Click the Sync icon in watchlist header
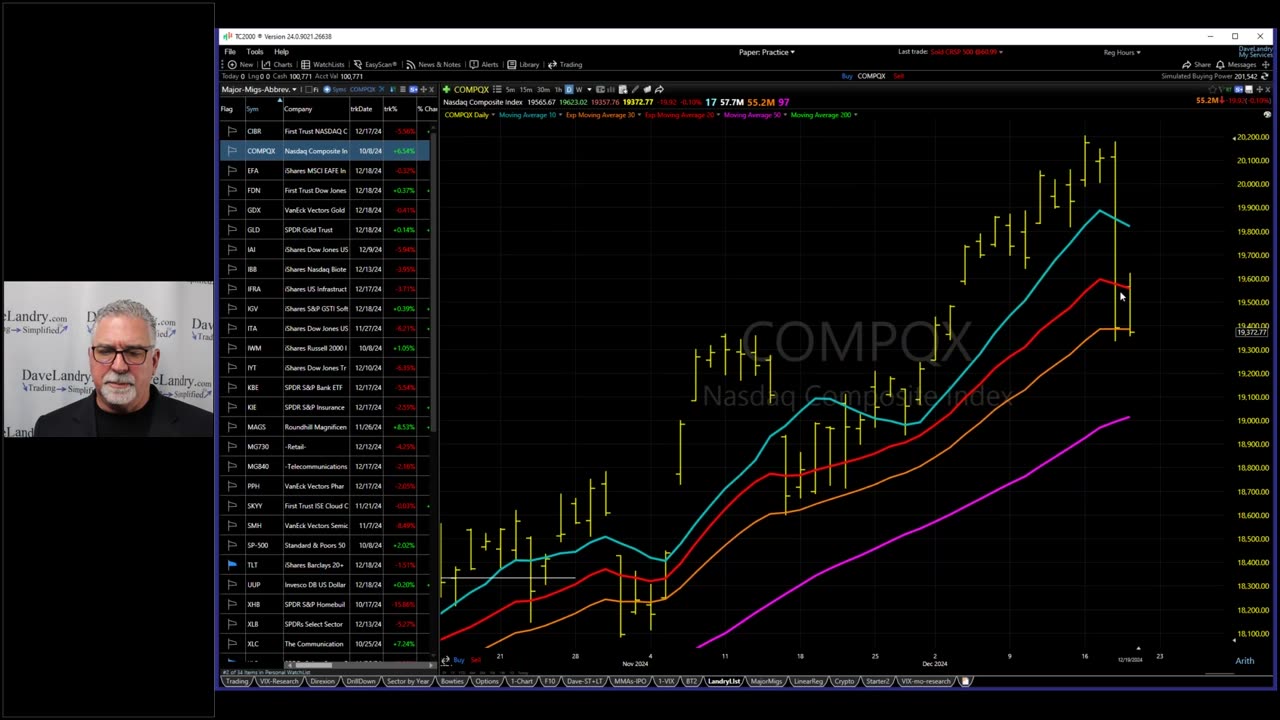Screen dimensions: 1280x720 coord(327,90)
